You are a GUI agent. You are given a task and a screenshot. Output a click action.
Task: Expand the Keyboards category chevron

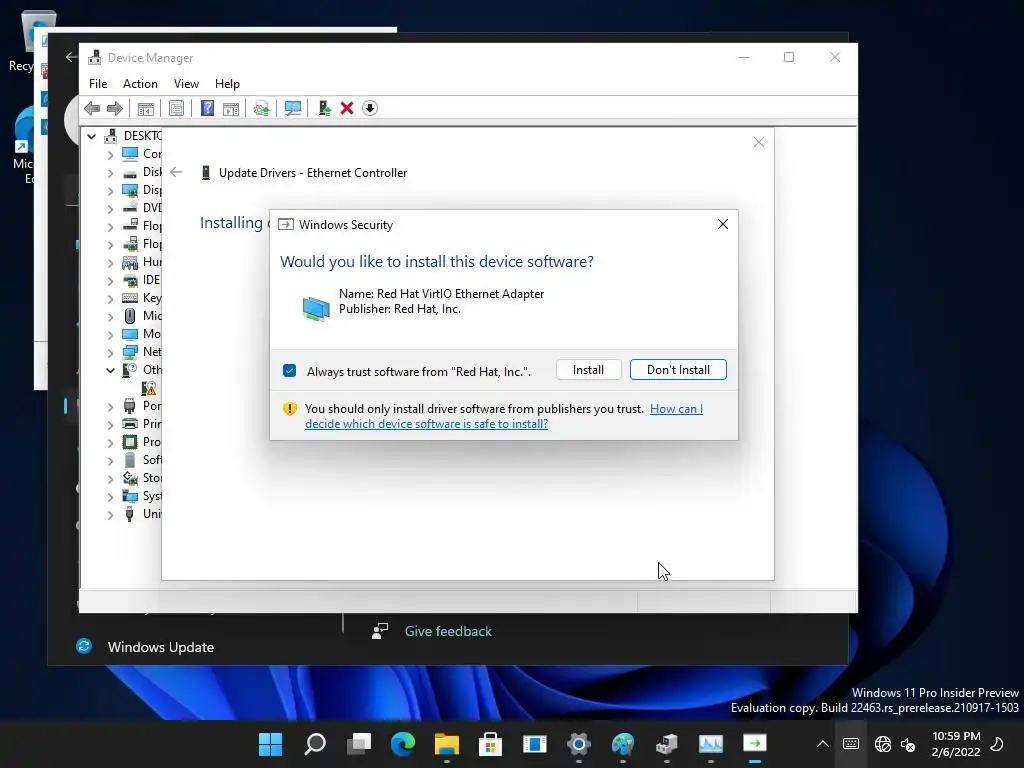coord(110,299)
